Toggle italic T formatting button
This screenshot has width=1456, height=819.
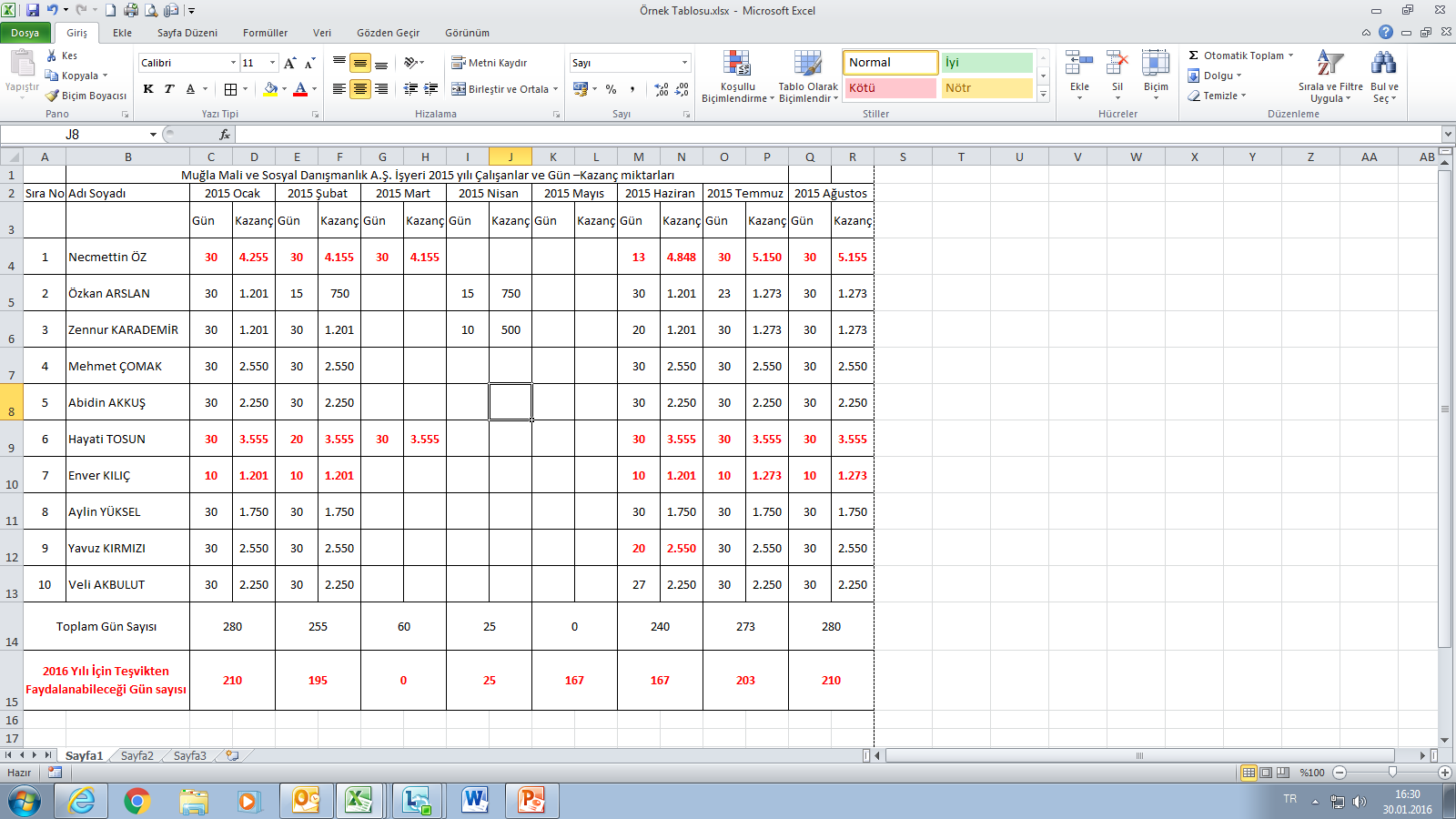click(x=169, y=89)
